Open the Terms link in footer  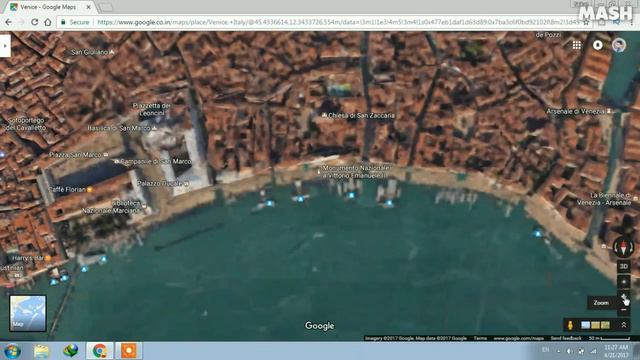[x=480, y=338]
